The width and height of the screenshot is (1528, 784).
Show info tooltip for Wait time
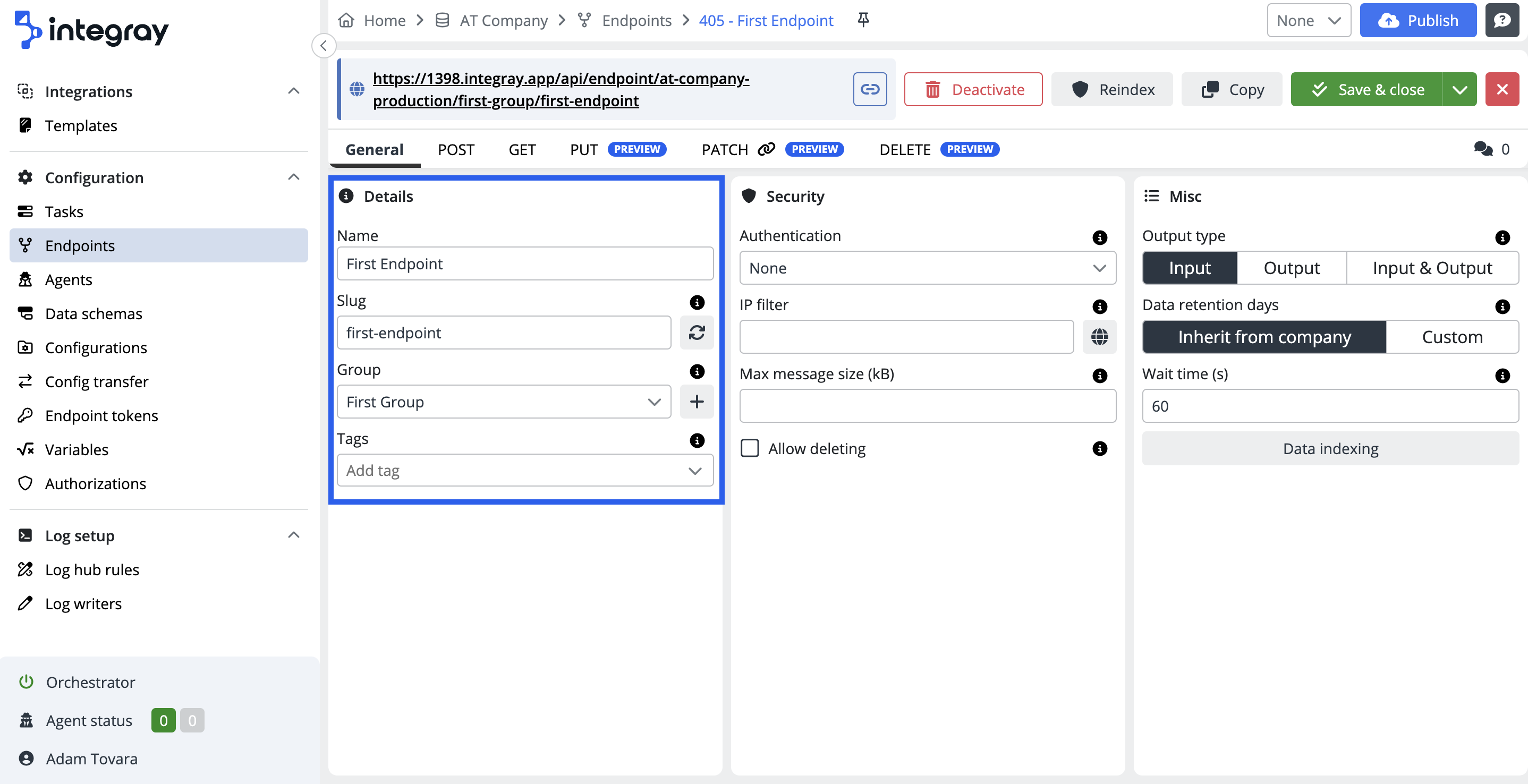(1502, 375)
